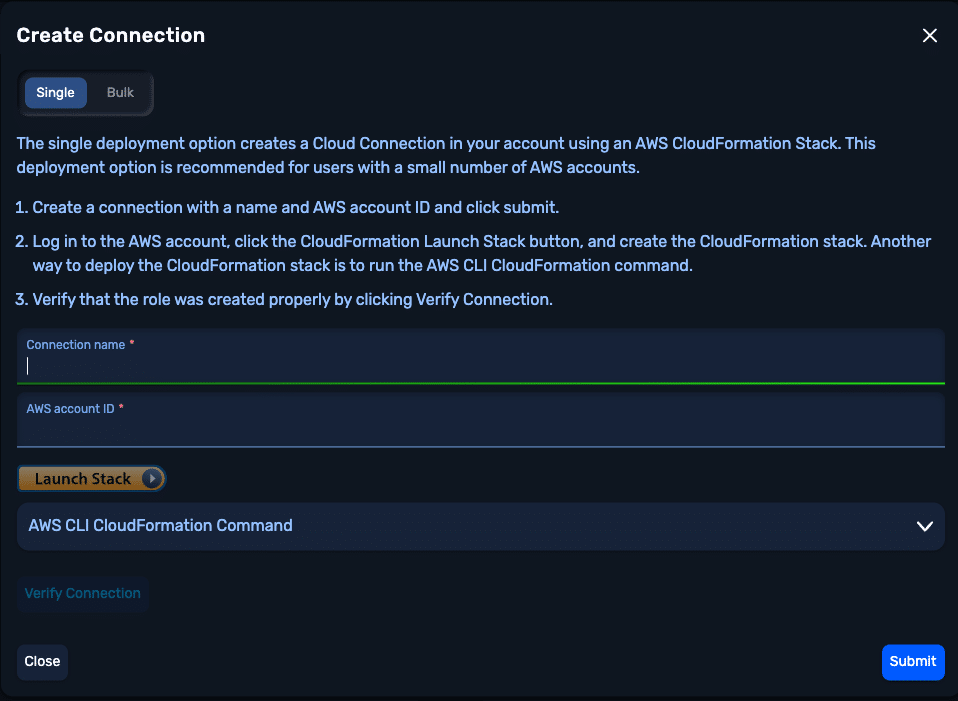Viewport: 958px width, 701px height.
Task: Click the Create Connection dialog title
Action: click(111, 35)
